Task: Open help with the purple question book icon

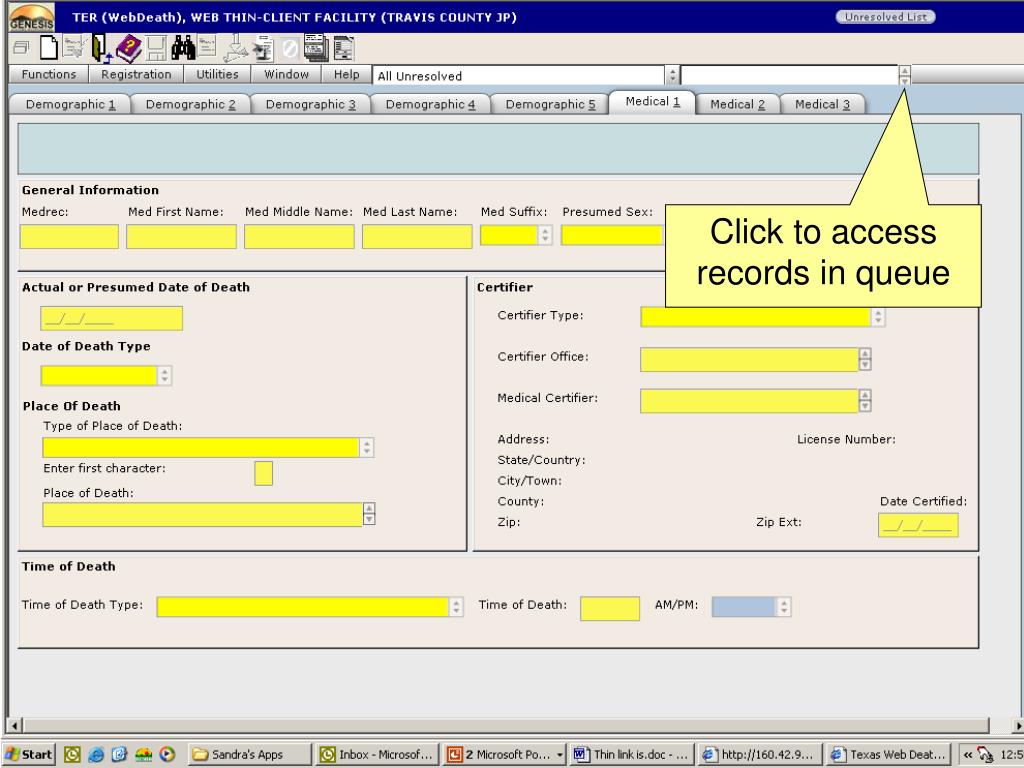Action: (129, 48)
